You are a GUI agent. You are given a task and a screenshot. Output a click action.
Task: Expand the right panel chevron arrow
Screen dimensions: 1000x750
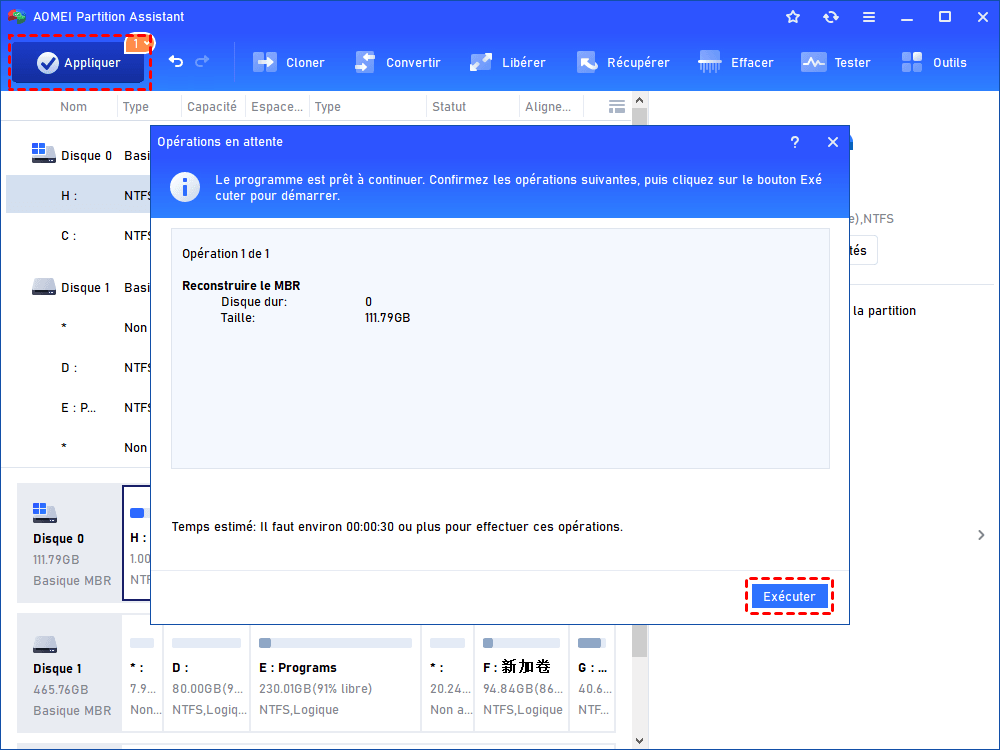coord(981,535)
